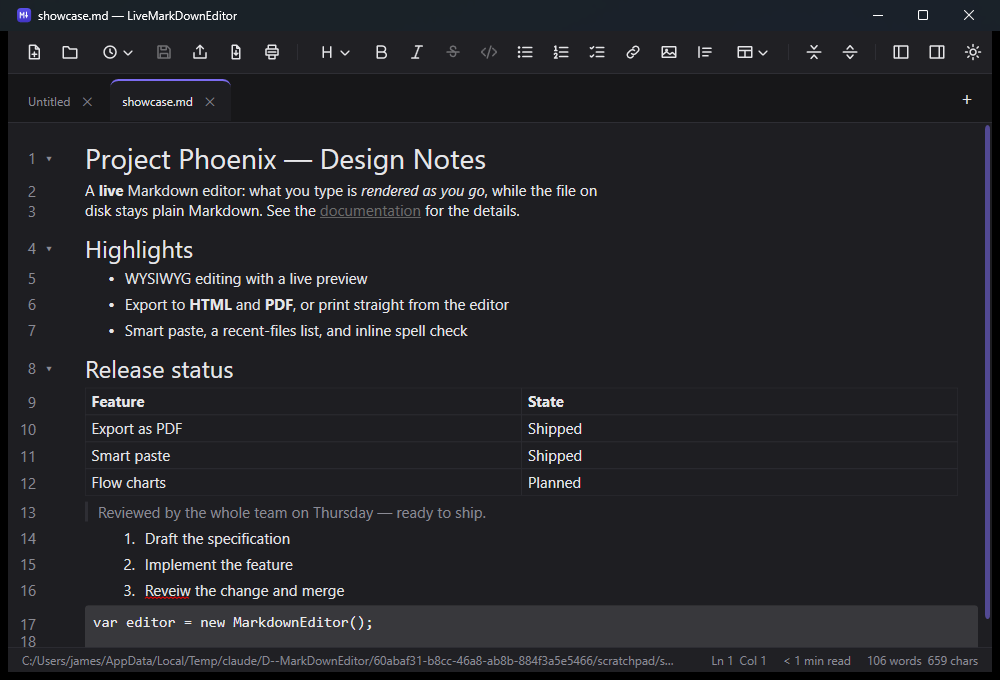This screenshot has height=680, width=1000.
Task: Apply italic formatting
Action: coord(417,52)
